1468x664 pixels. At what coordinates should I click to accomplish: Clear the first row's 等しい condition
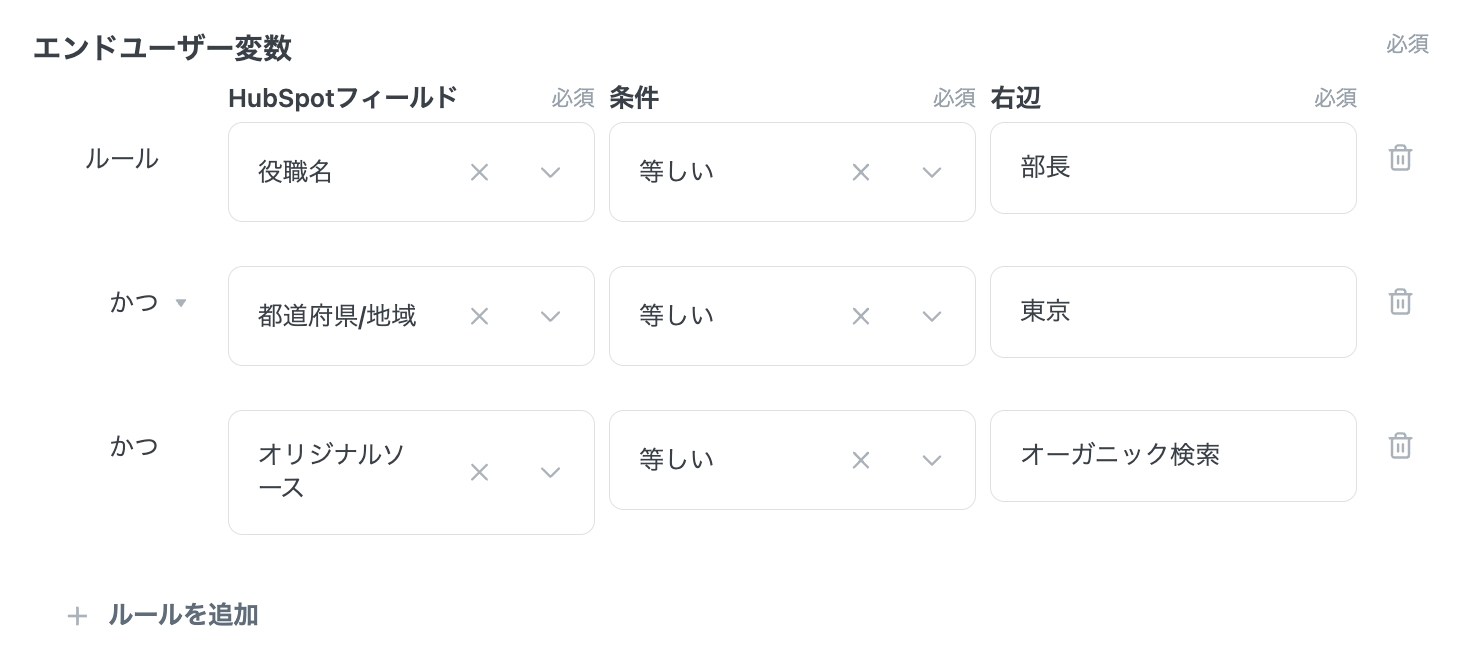860,172
